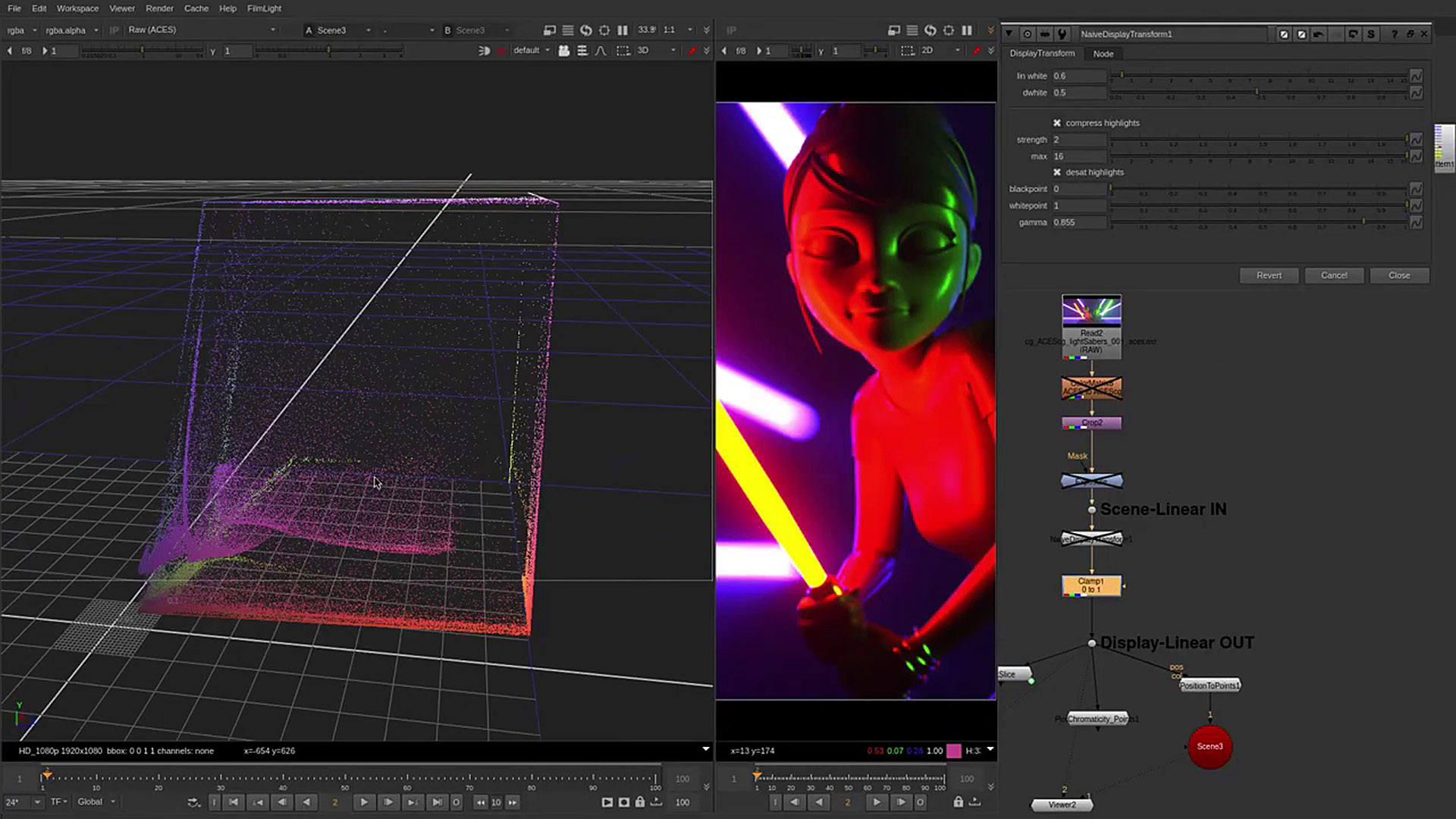
Task: Toggle the left timeline lock icon
Action: [640, 802]
